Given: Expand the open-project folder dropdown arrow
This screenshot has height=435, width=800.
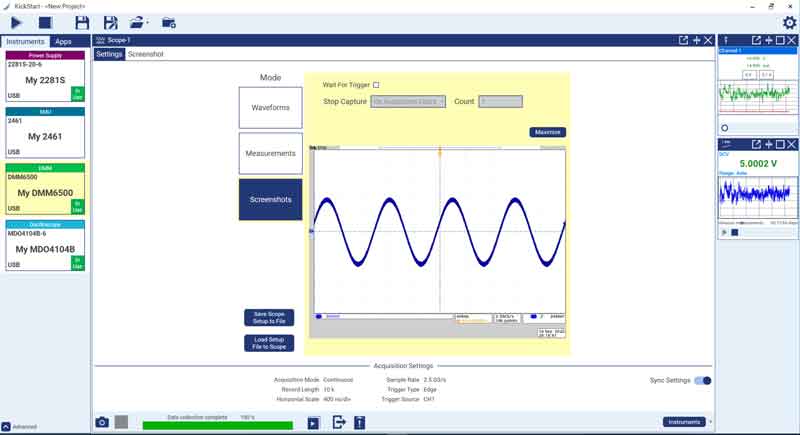Looking at the screenshot, I should point(148,23).
